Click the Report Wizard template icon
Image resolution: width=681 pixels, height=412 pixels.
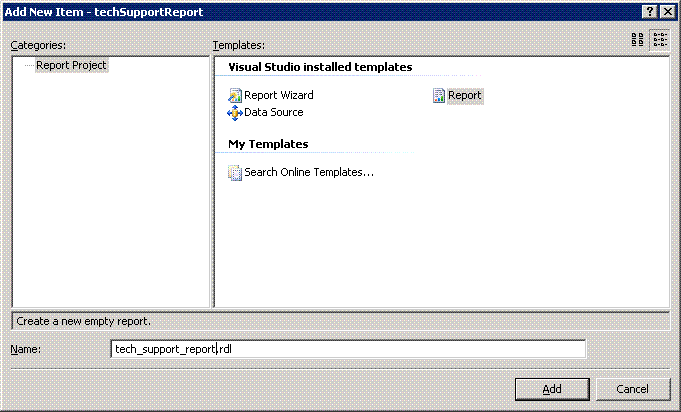click(235, 96)
